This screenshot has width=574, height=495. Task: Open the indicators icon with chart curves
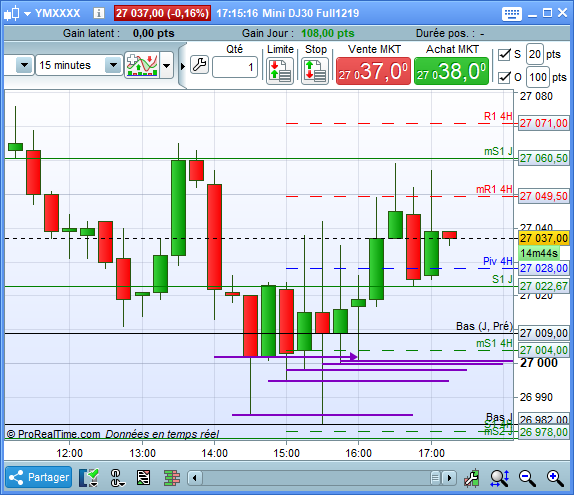click(142, 65)
